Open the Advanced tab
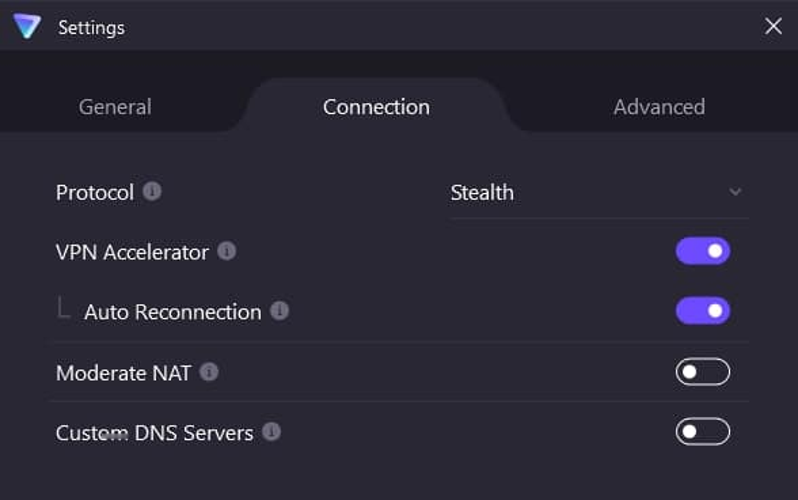798x500 pixels. pyautogui.click(x=659, y=107)
